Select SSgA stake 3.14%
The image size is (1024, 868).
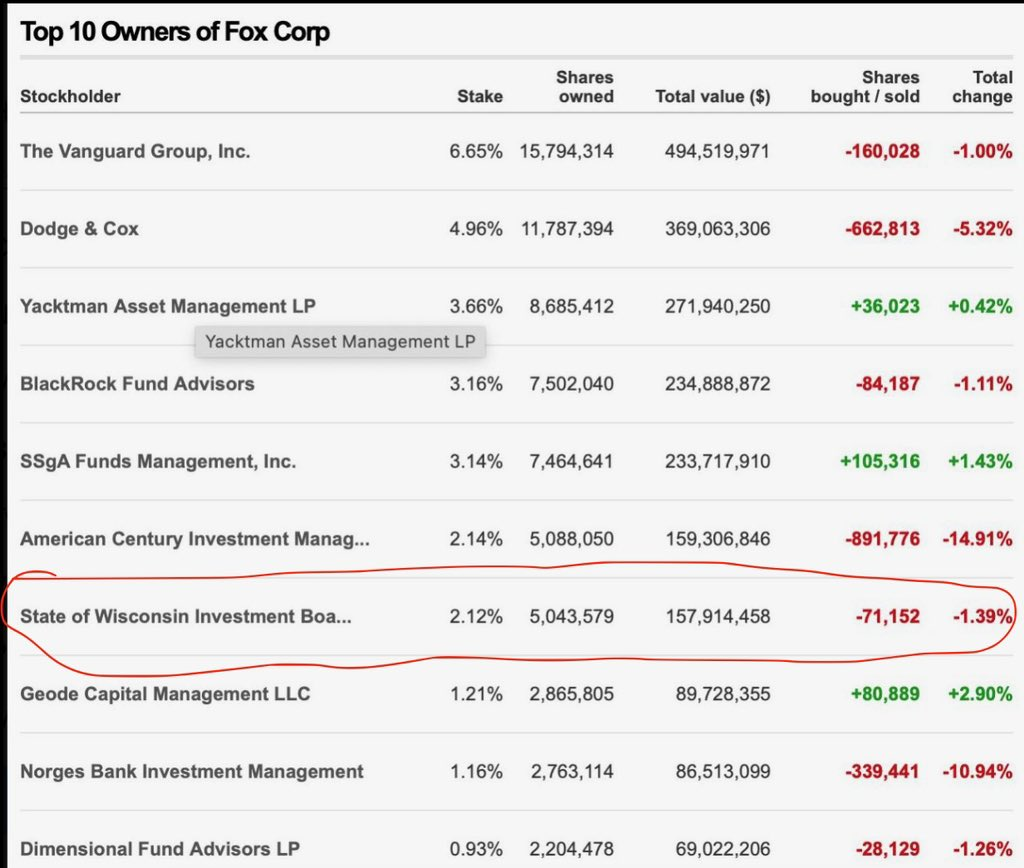tap(476, 461)
